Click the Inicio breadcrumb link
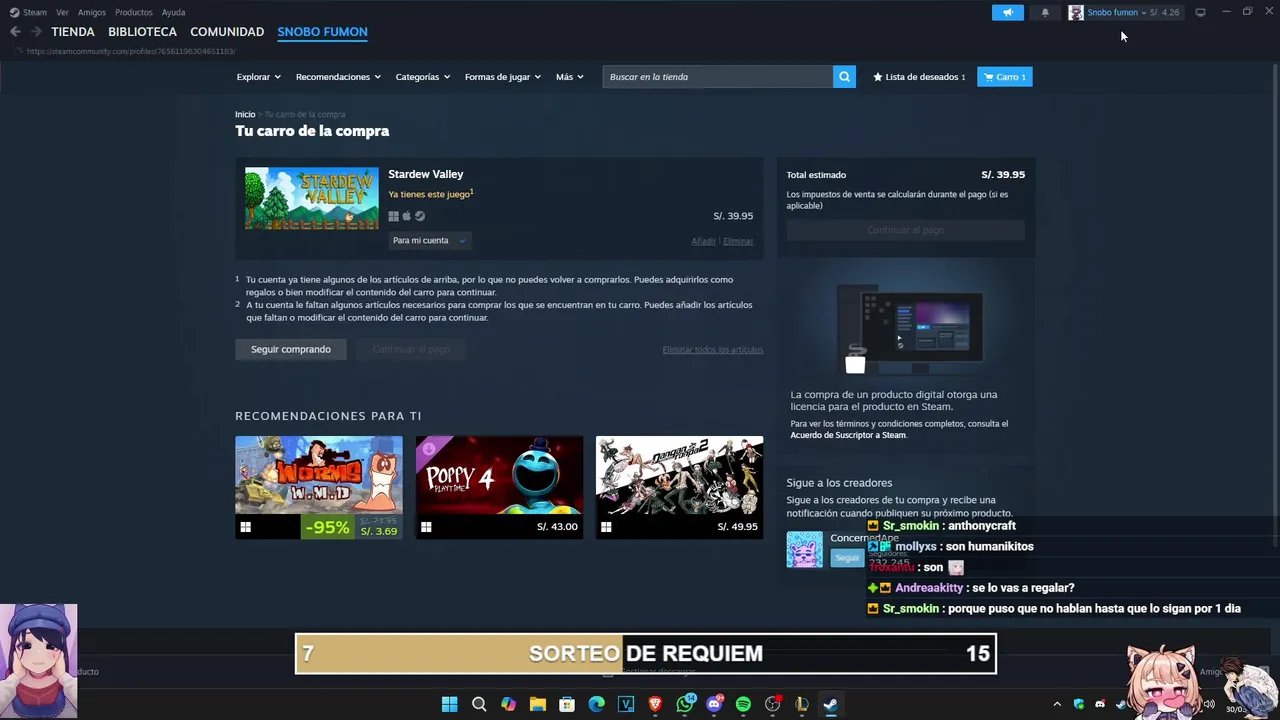This screenshot has height=720, width=1280. tap(245, 114)
